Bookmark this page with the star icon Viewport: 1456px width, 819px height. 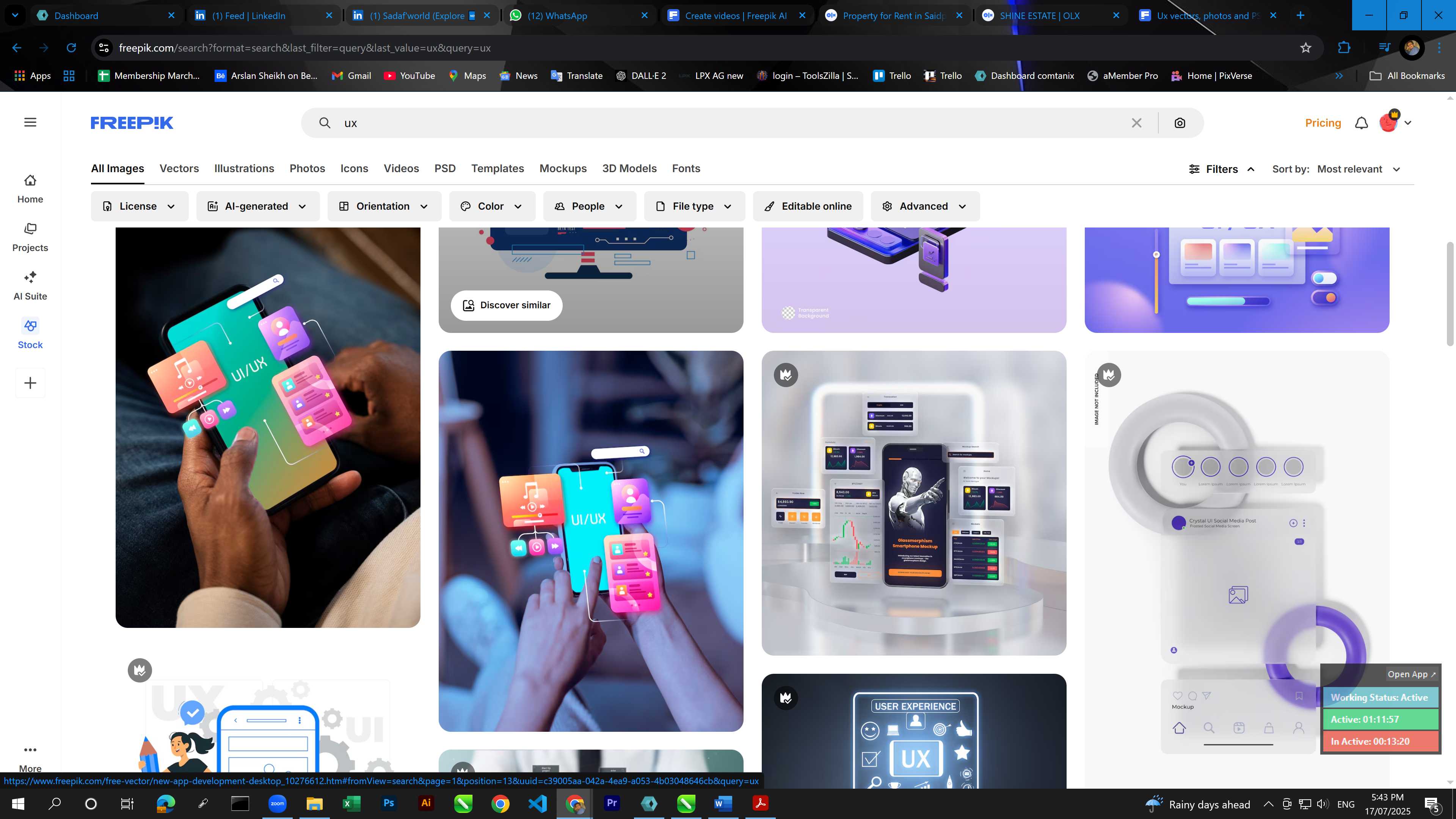click(x=1305, y=48)
